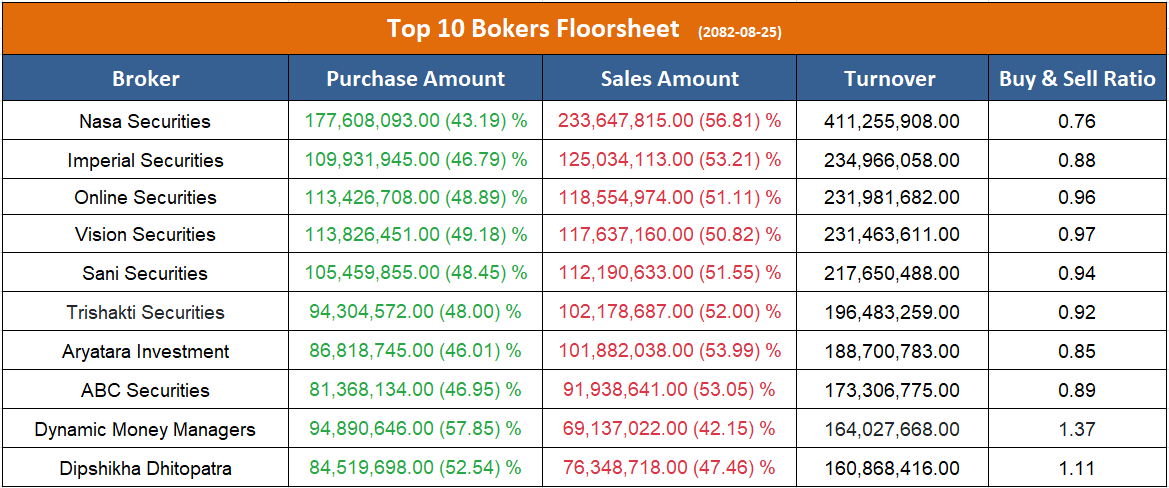Click the ABC Securities broker name
Viewport: 1169px width, 488px height.
(x=145, y=391)
